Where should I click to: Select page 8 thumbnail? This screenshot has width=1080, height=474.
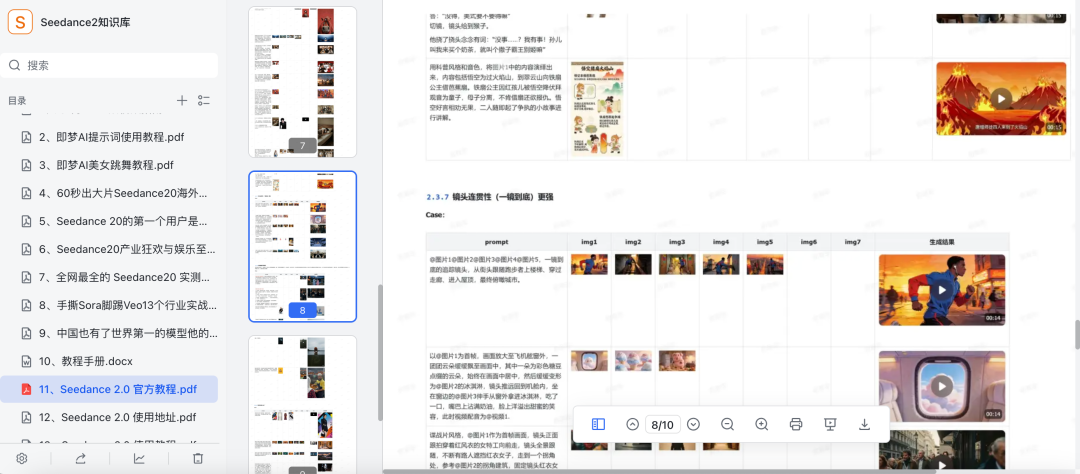[x=302, y=246]
